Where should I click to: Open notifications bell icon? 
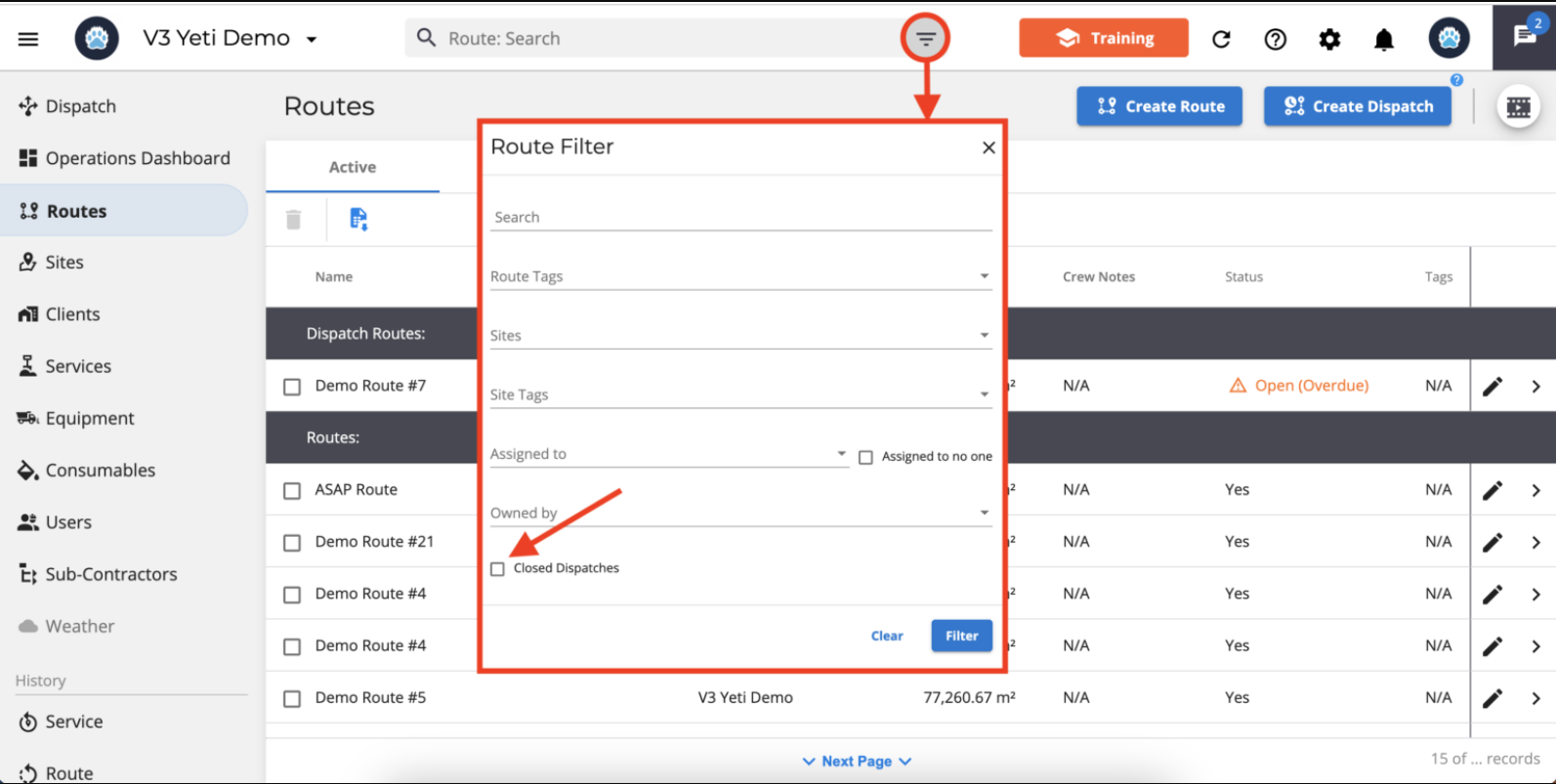tap(1383, 39)
